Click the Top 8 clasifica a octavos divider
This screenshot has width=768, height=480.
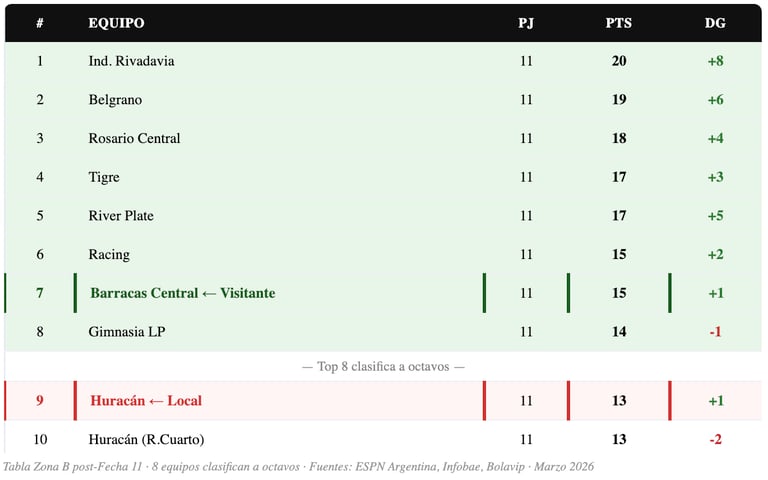pos(383,367)
